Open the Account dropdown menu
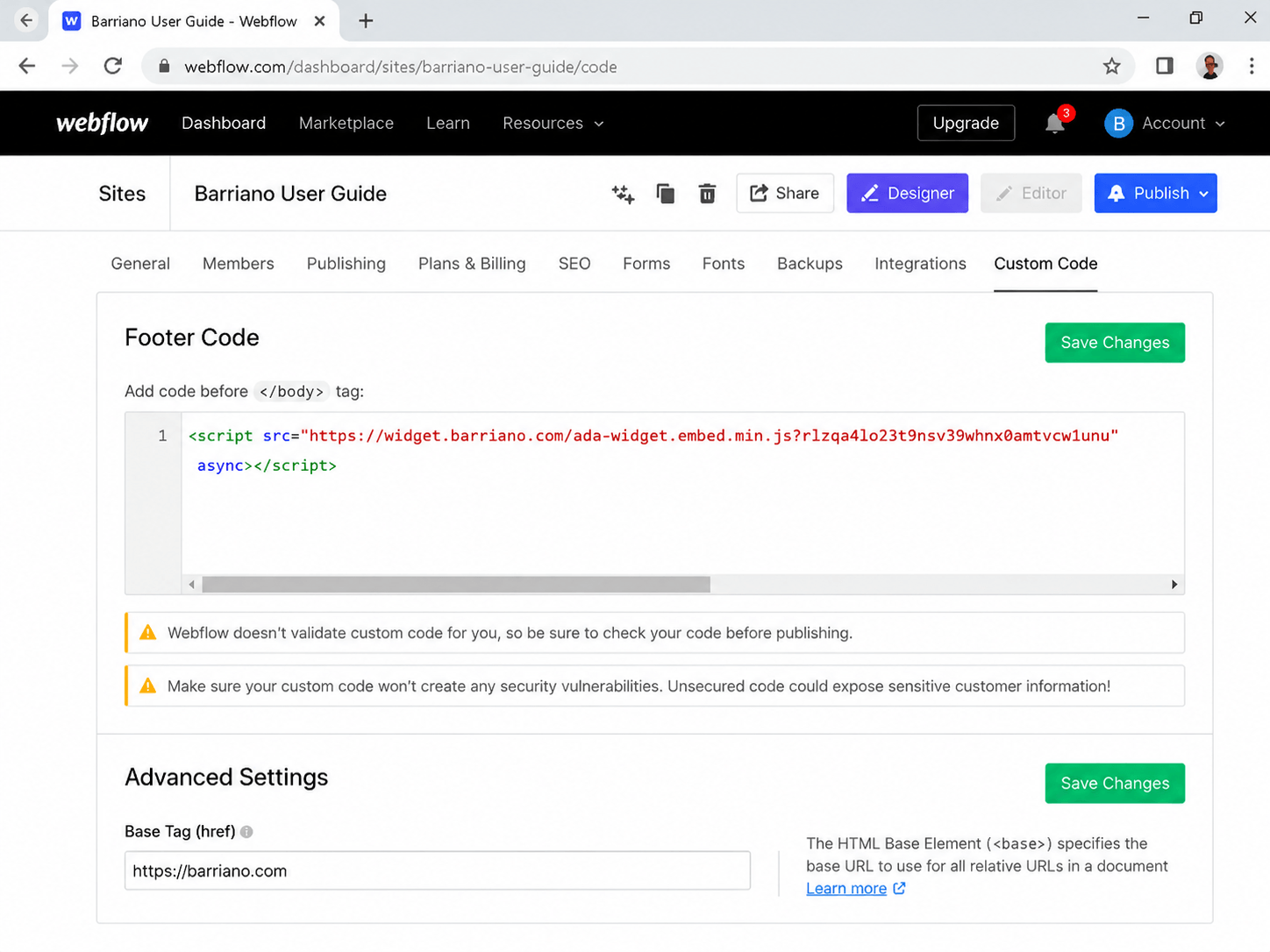The height and width of the screenshot is (952, 1270). [x=1182, y=124]
